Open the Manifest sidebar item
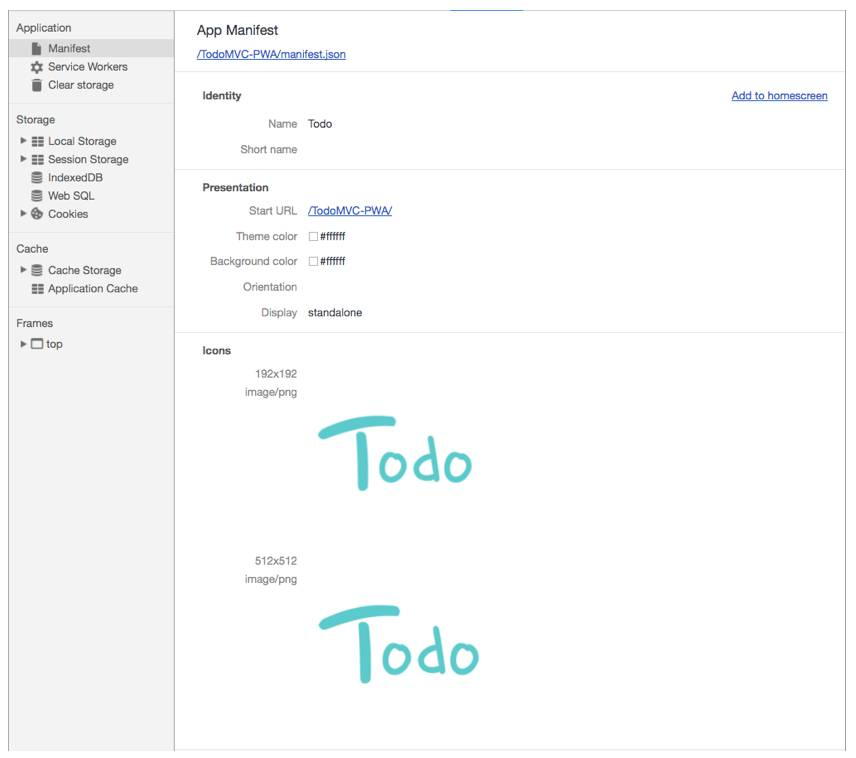The image size is (856, 758). [x=91, y=49]
